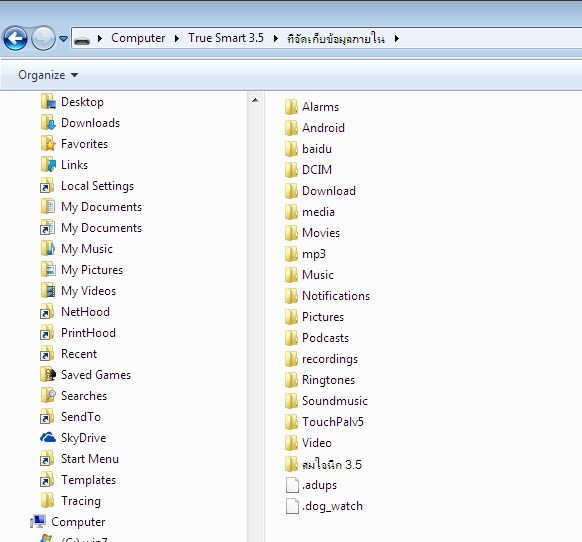The height and width of the screenshot is (542, 582).
Task: Expand the arrow after Computer in path
Action: [177, 38]
